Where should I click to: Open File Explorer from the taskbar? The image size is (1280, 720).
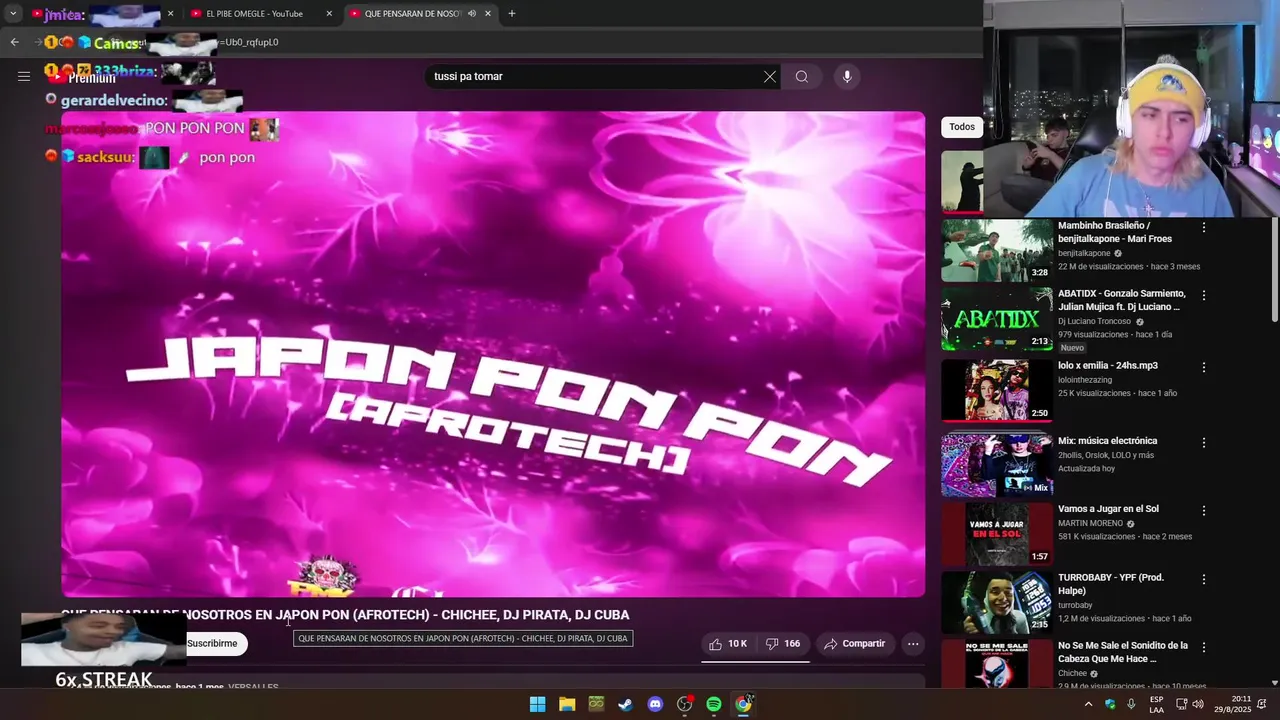(x=567, y=705)
